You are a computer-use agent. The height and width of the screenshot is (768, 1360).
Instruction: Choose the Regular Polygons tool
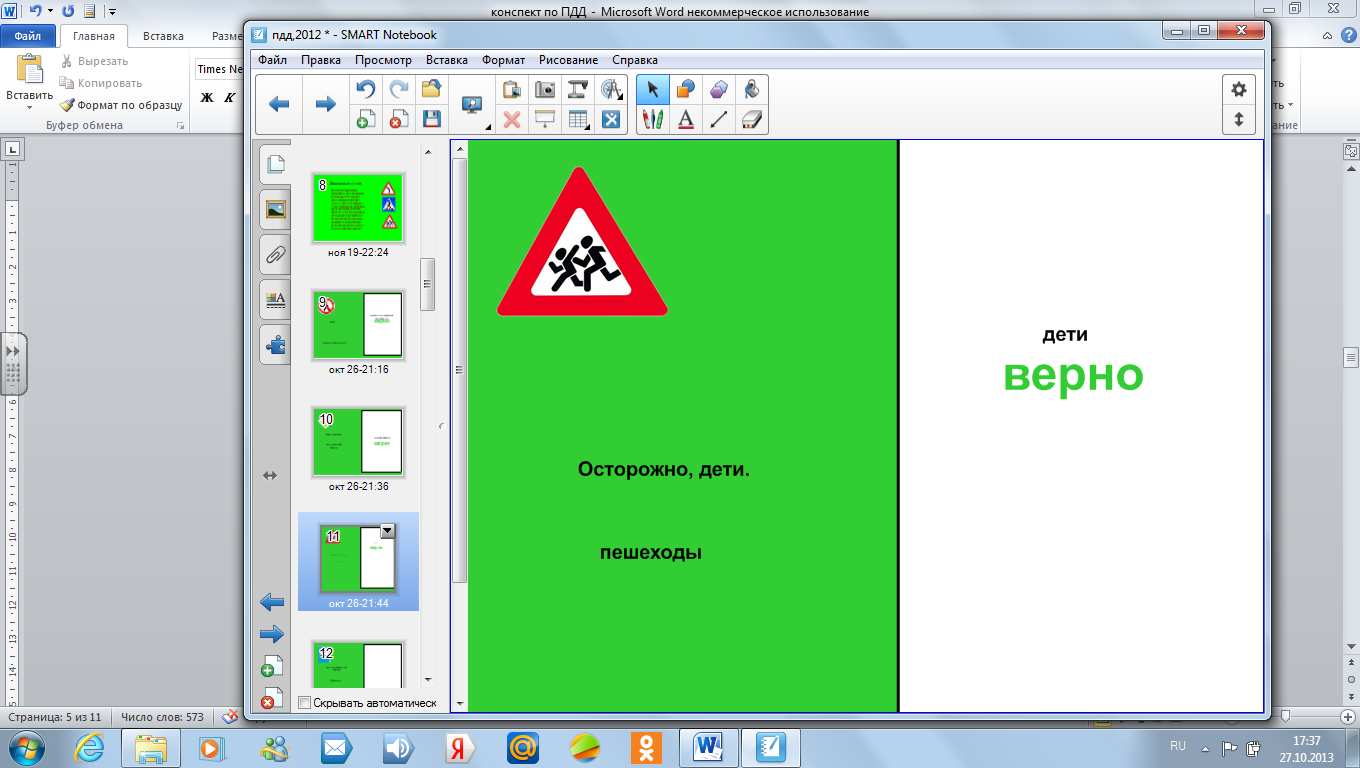719,89
